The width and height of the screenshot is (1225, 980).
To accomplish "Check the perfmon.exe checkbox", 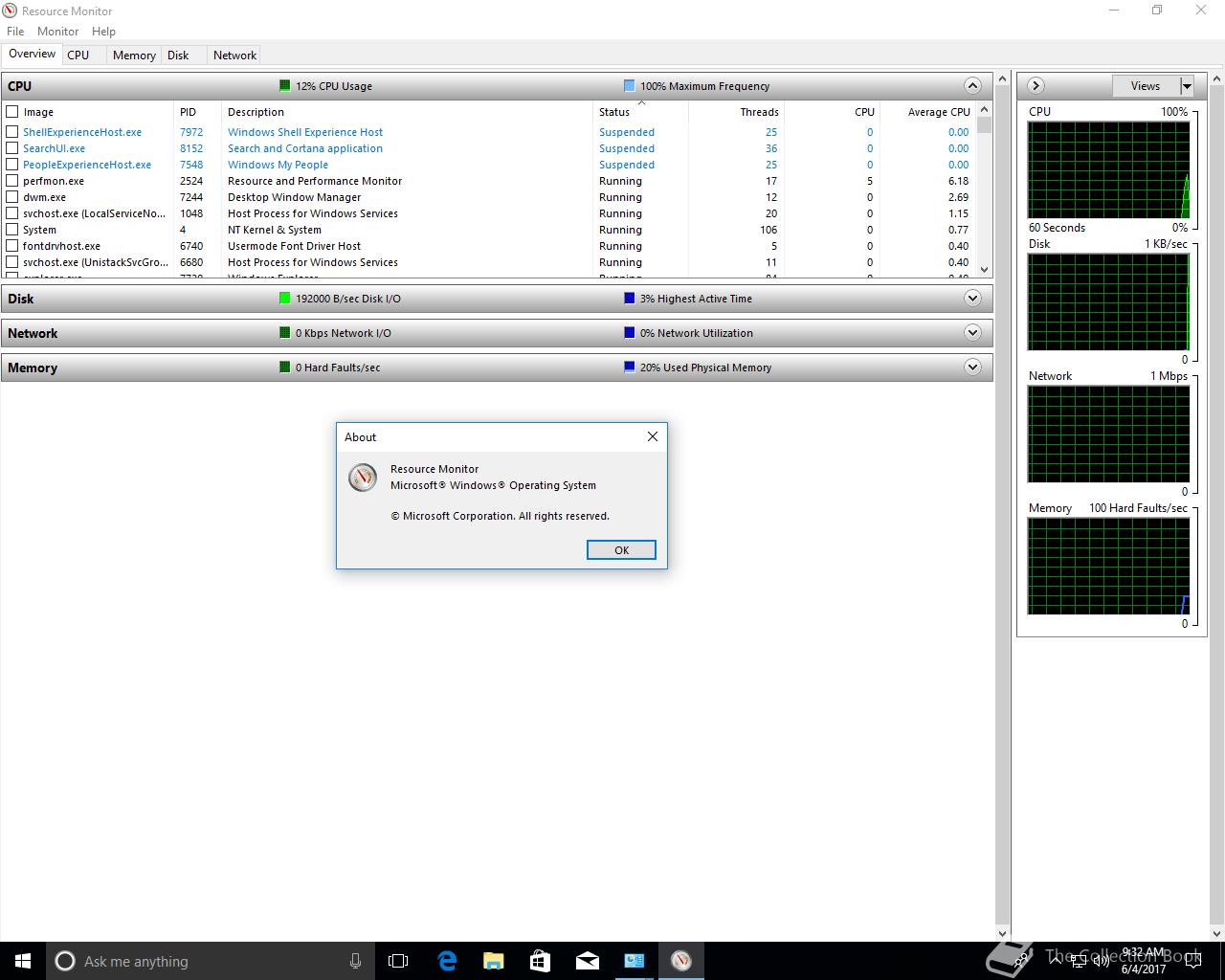I will (12, 181).
